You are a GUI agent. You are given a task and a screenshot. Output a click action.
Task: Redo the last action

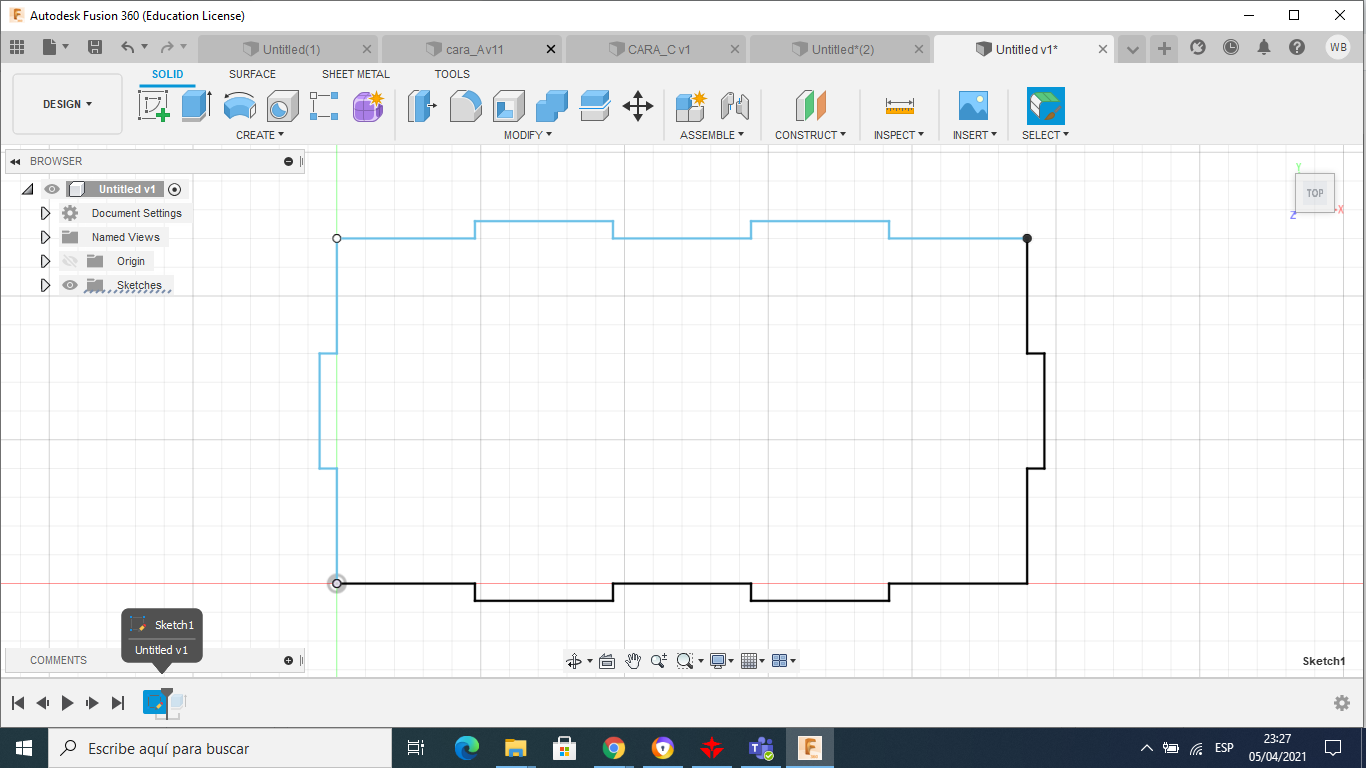167,47
